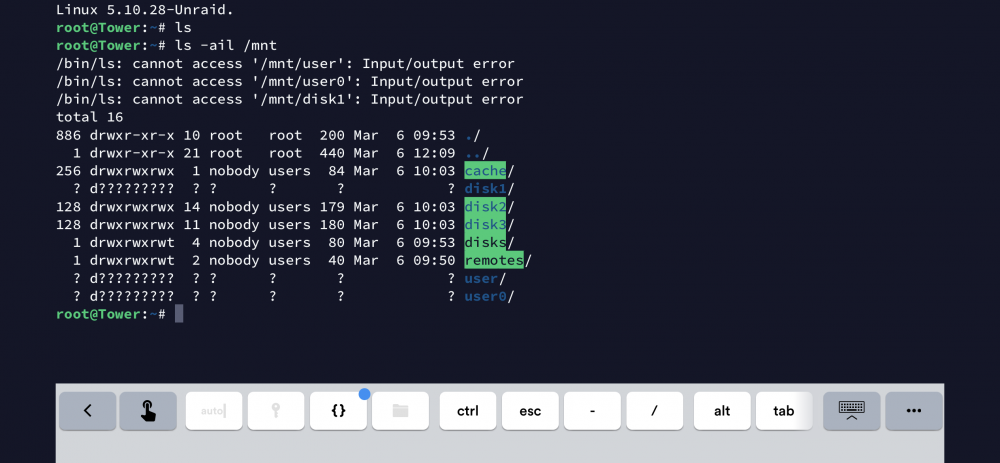
Task: Open the curly braces snippets key
Action: click(x=339, y=411)
